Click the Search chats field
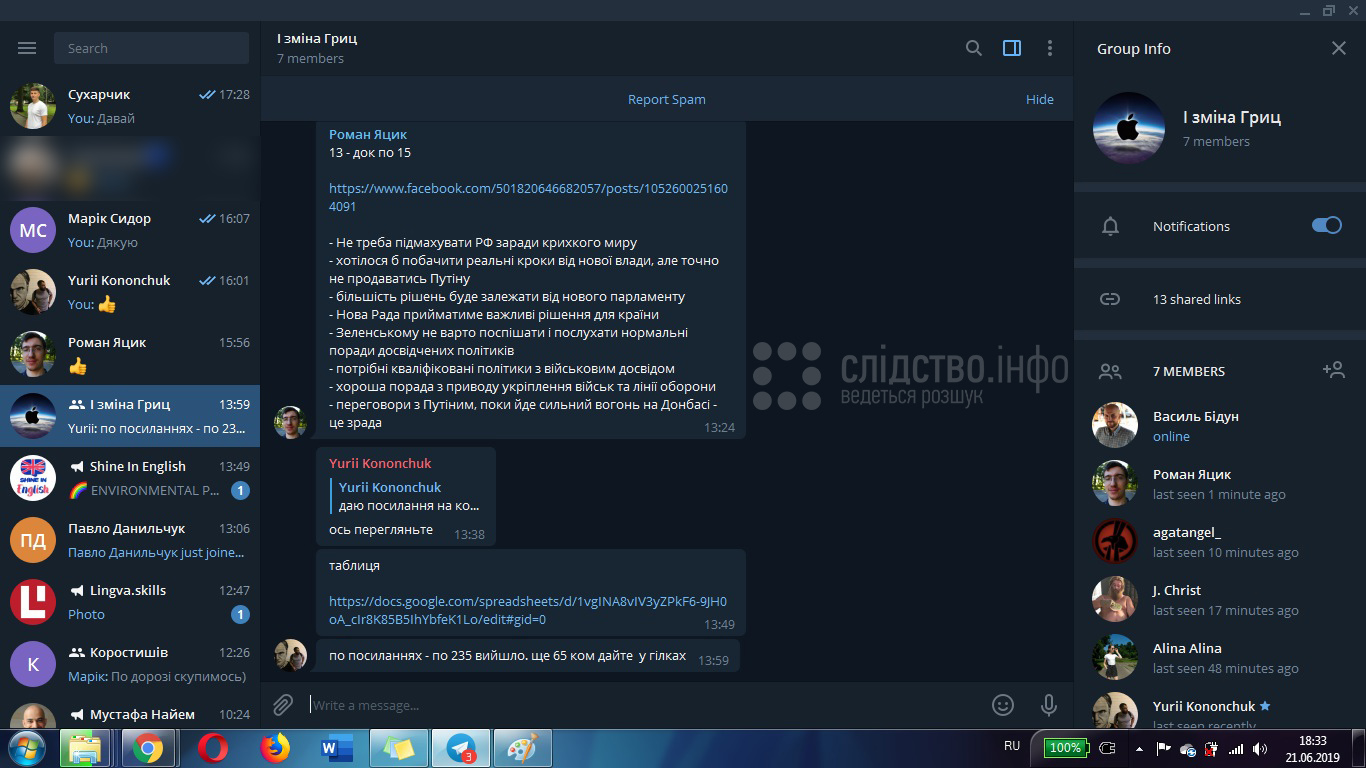Screen dimensions: 1366x768 [x=152, y=48]
